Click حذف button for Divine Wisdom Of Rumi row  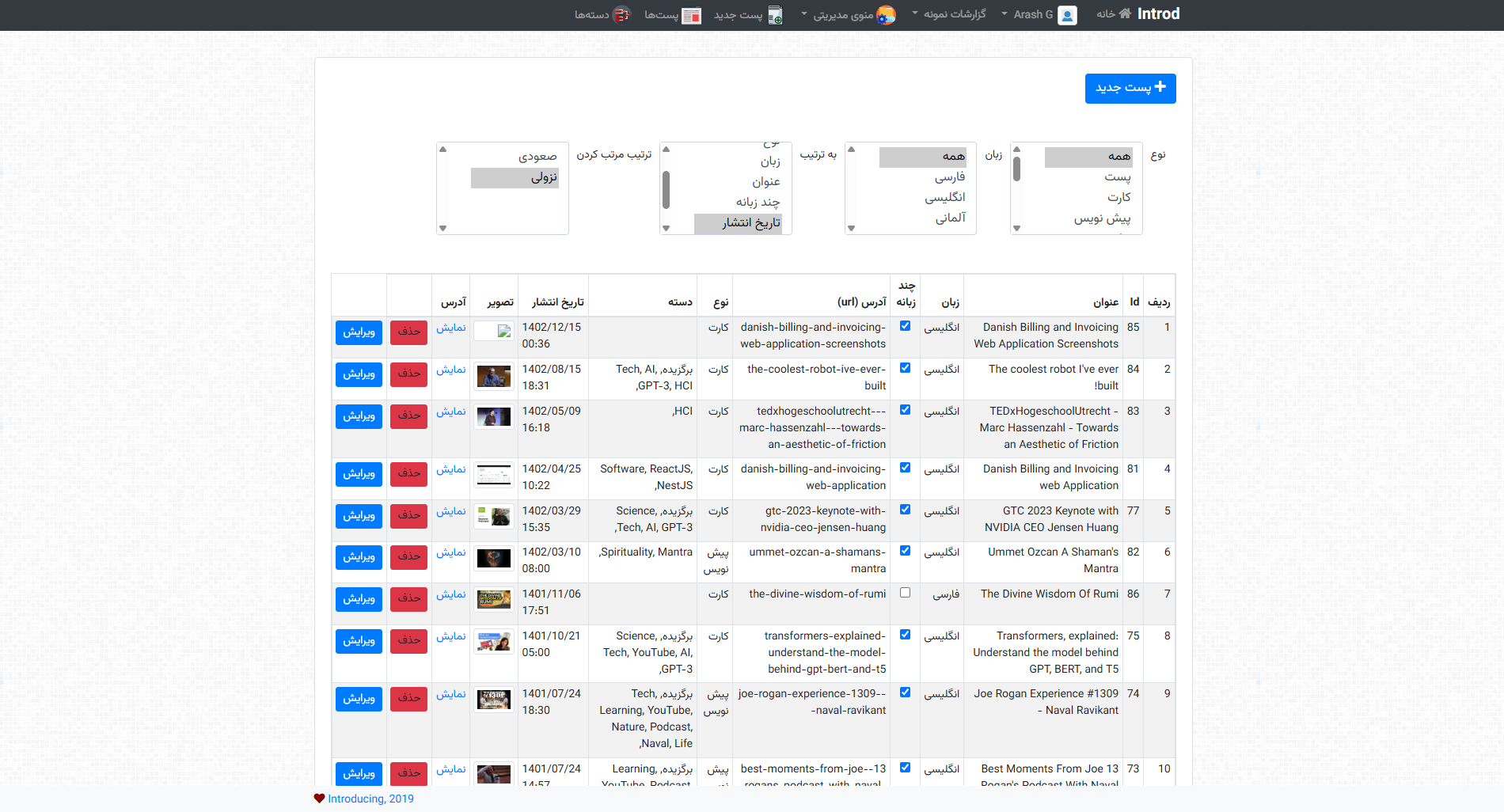pos(408,599)
